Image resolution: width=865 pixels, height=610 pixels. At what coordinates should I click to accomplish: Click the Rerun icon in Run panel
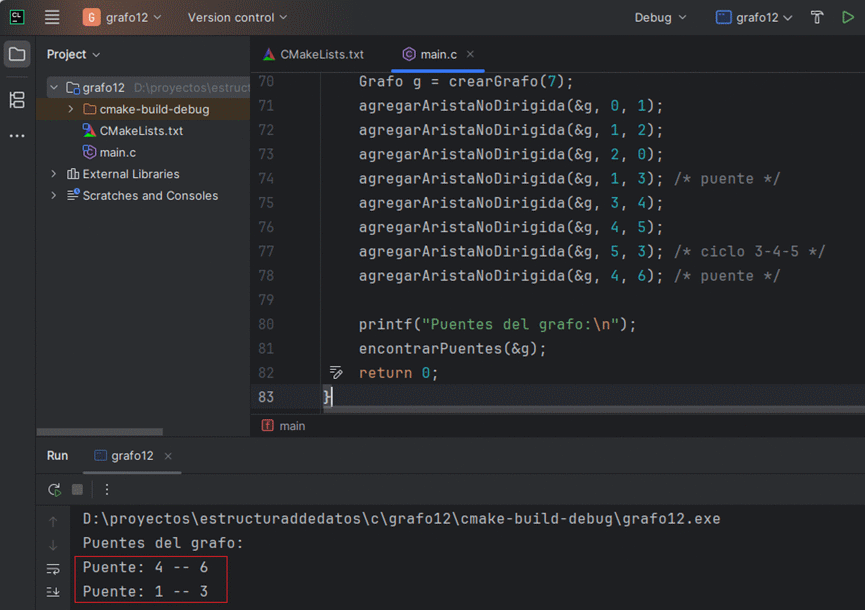54,490
